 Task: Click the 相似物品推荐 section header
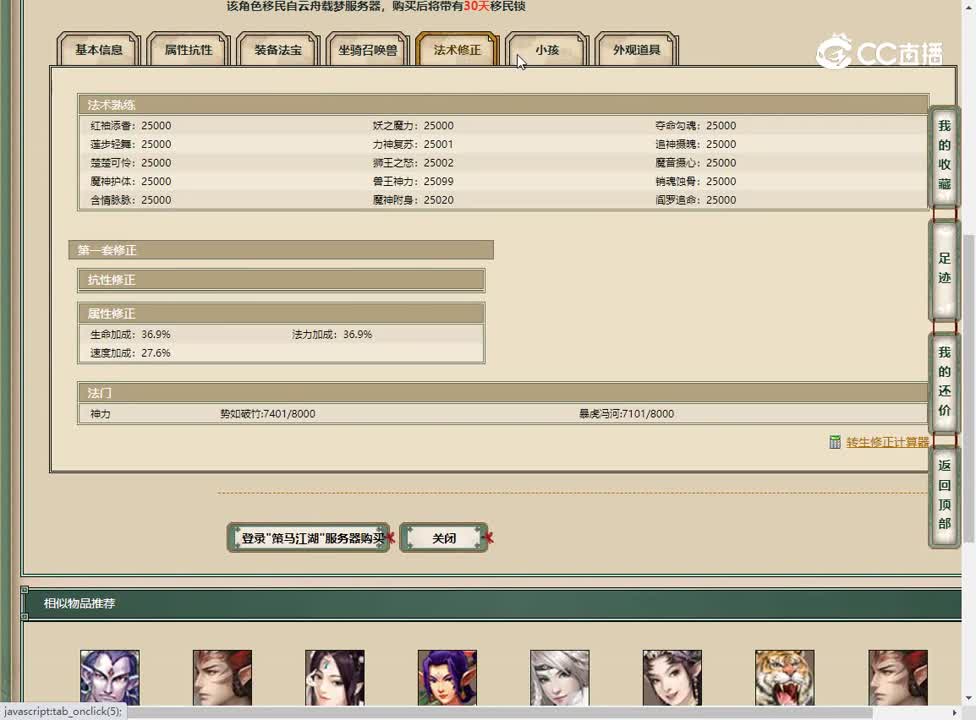point(492,603)
